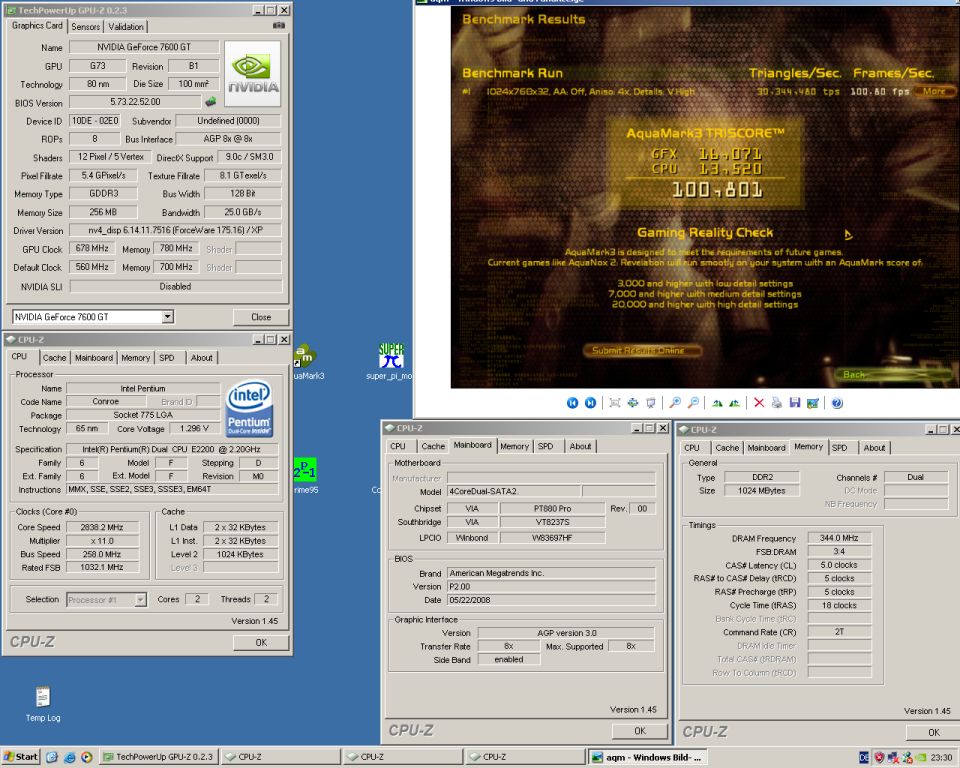
Task: Switch to aqm - Windows Bild taskbar button
Action: (x=648, y=758)
